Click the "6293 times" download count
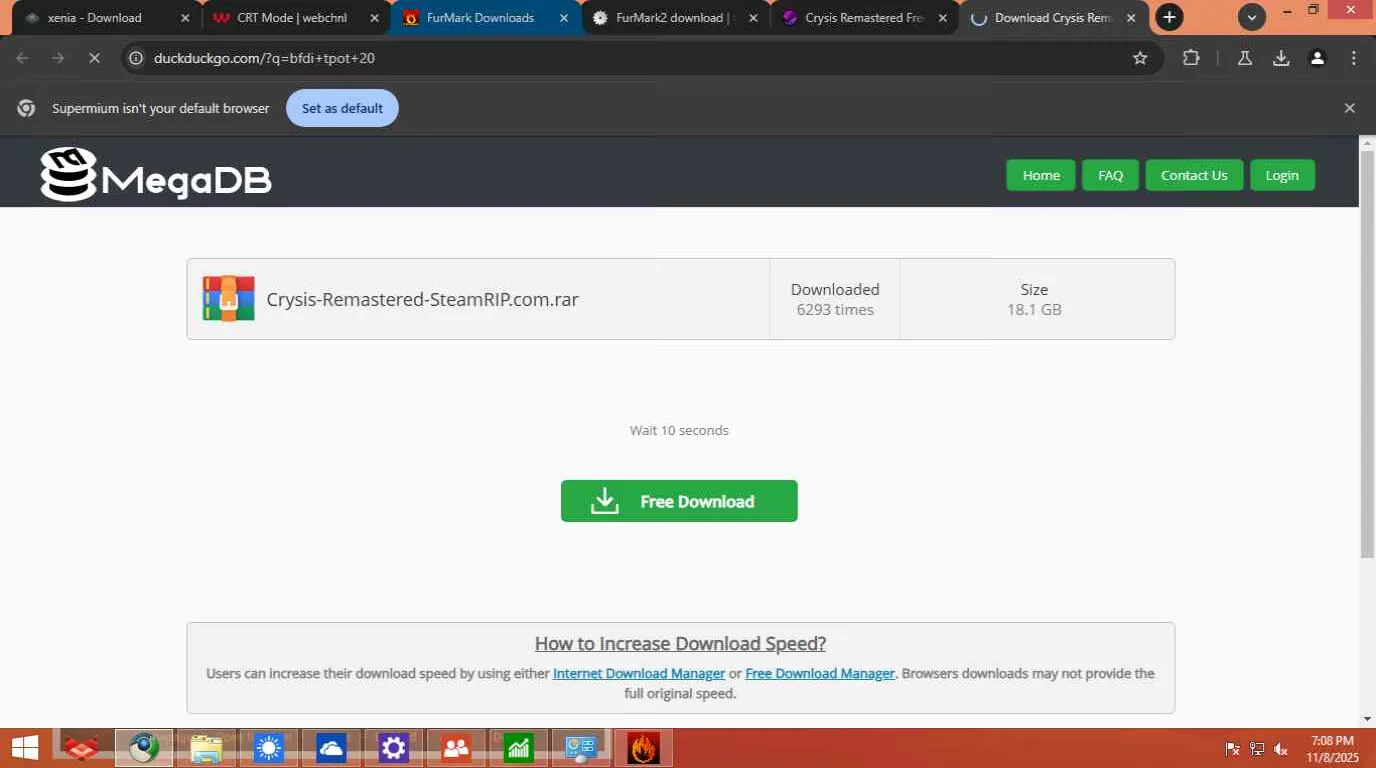The image size is (1376, 768). pyautogui.click(x=835, y=309)
